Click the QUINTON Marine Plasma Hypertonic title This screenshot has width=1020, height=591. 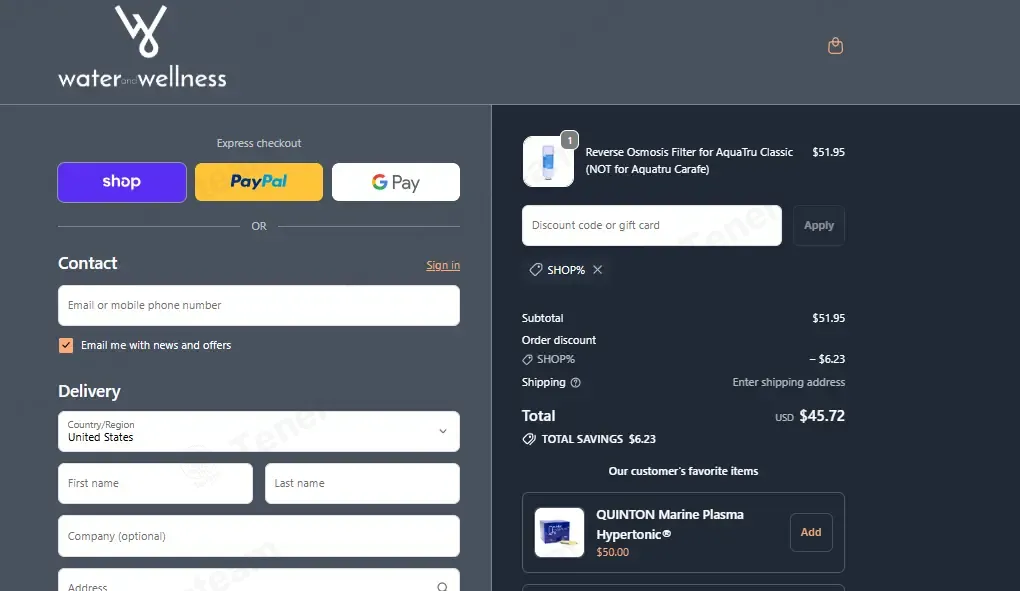point(670,524)
